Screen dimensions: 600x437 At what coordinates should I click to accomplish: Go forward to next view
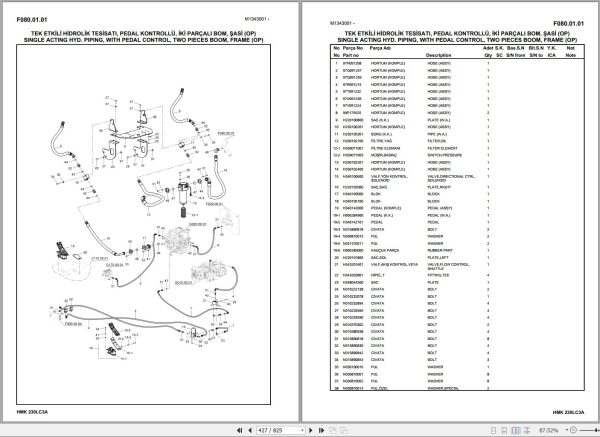(344, 430)
